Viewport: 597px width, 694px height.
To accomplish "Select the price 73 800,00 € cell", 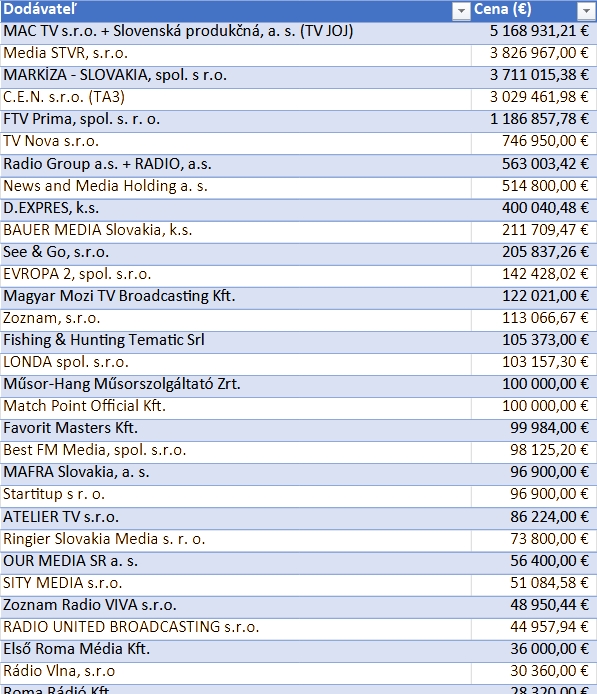I will point(534,541).
